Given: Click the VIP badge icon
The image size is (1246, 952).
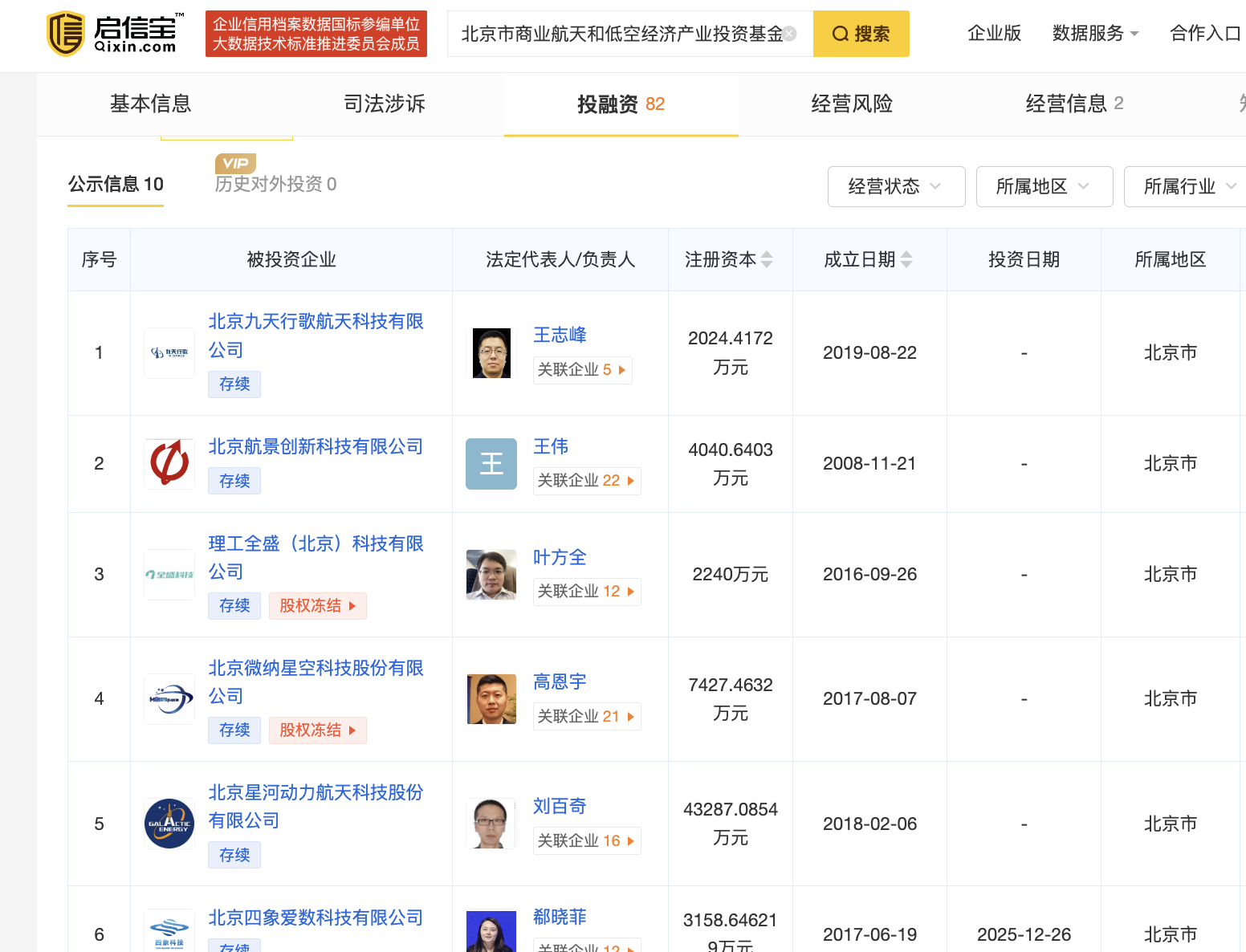Looking at the screenshot, I should pos(235,163).
